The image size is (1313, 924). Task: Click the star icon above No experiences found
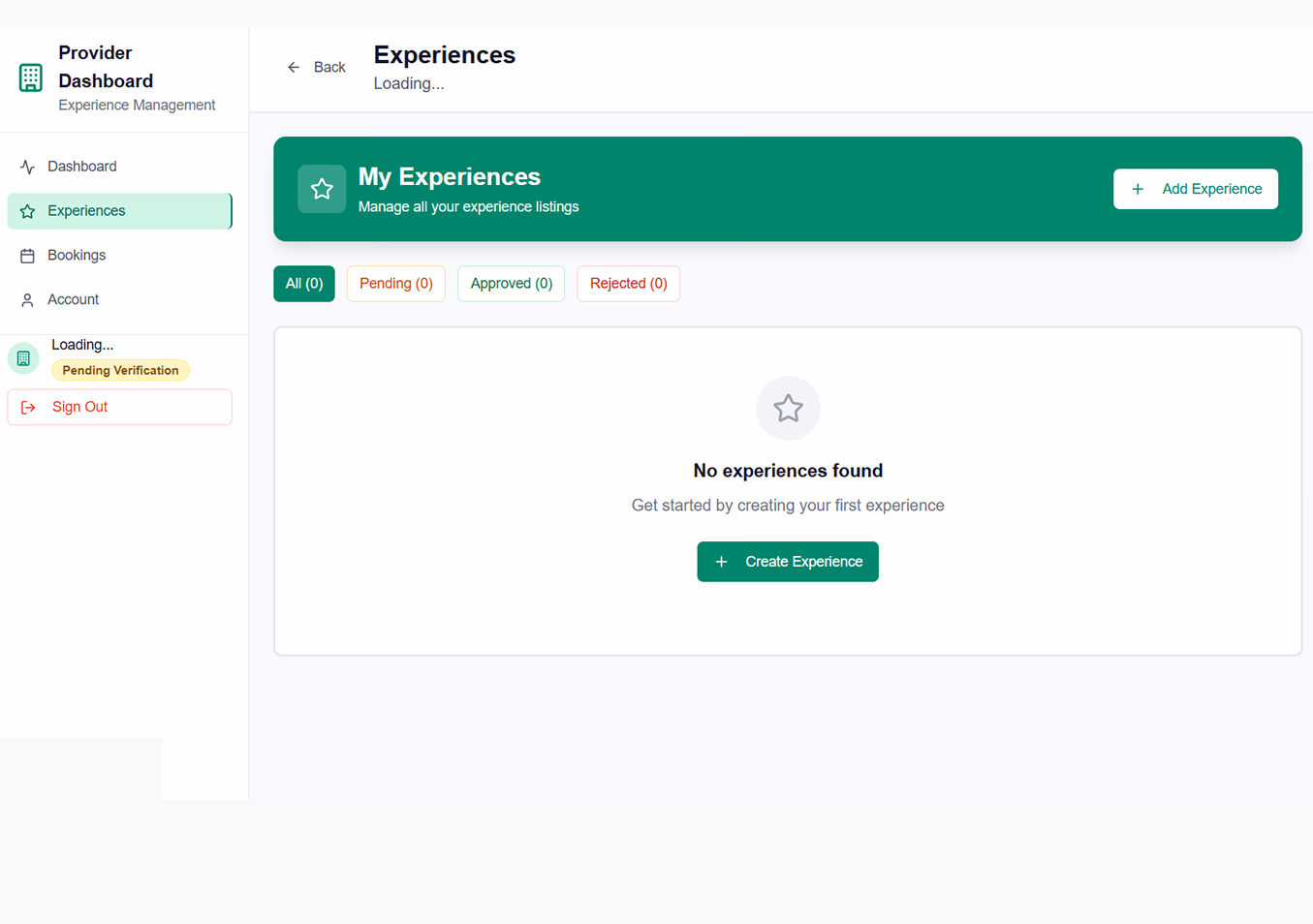788,408
